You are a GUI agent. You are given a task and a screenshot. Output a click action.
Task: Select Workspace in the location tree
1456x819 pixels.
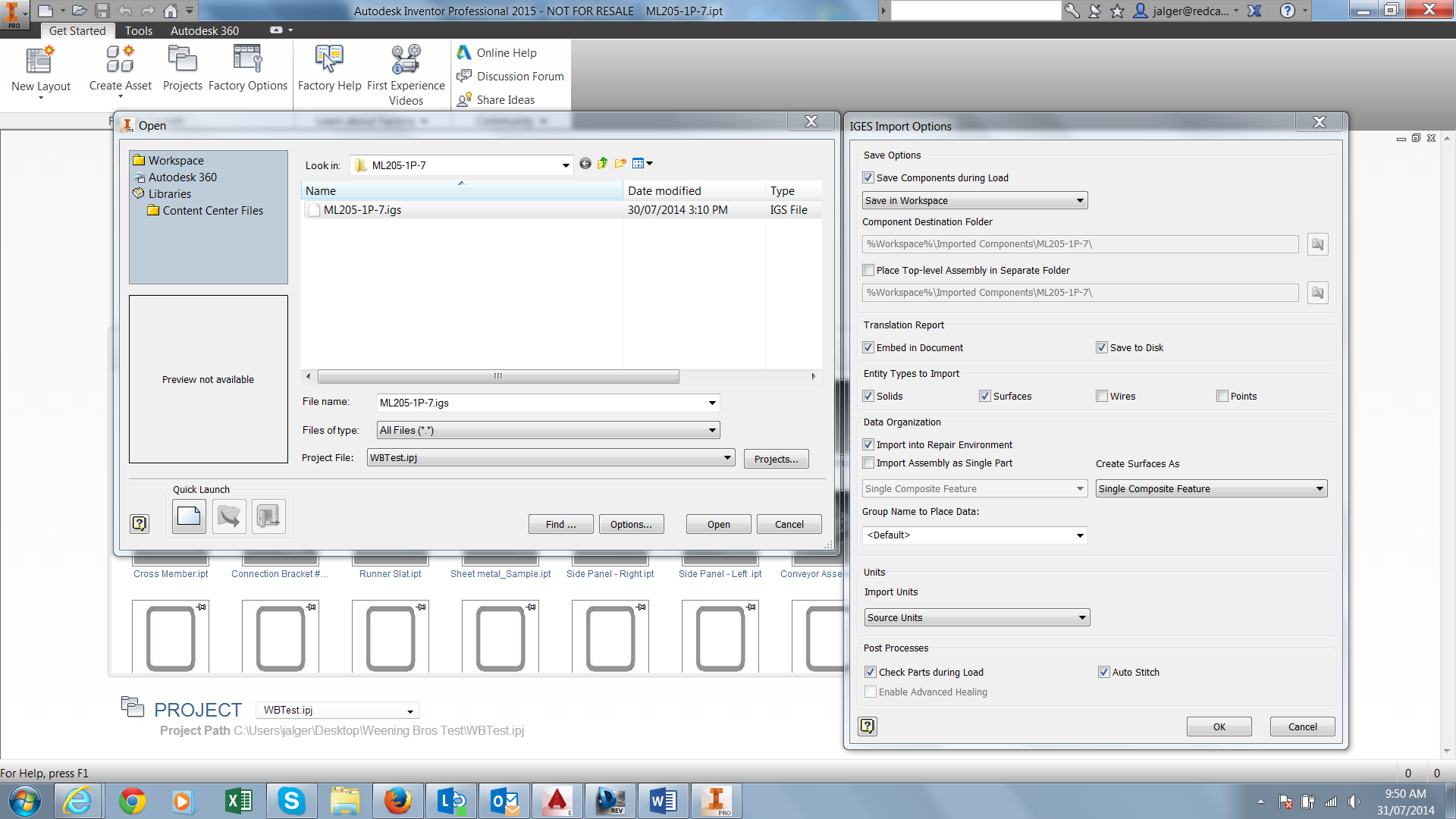pyautogui.click(x=176, y=161)
